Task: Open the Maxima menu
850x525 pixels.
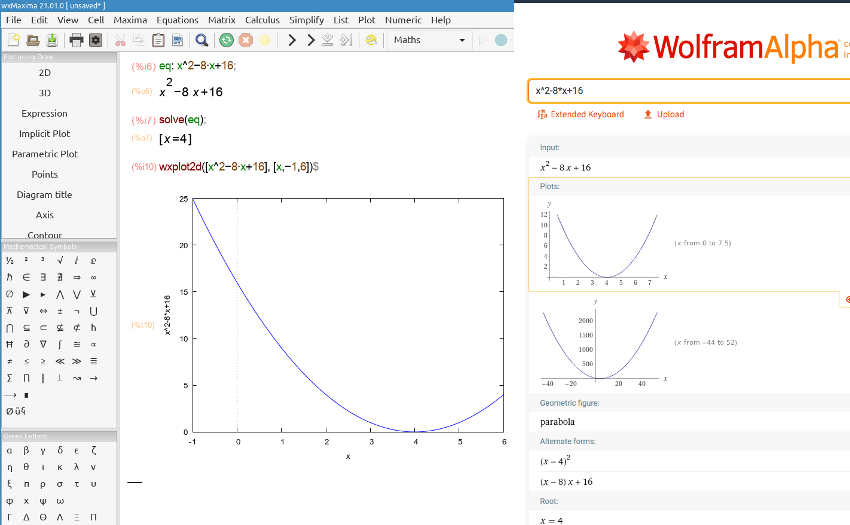Action: 130,20
